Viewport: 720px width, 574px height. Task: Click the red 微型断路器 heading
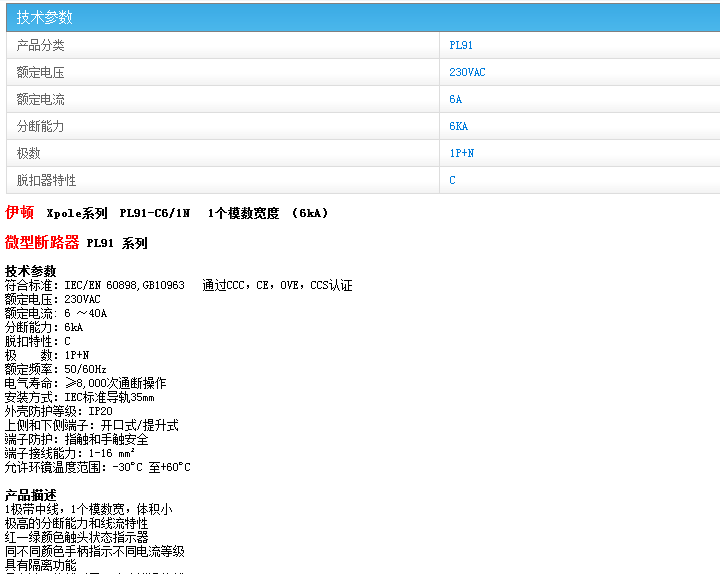(x=42, y=242)
